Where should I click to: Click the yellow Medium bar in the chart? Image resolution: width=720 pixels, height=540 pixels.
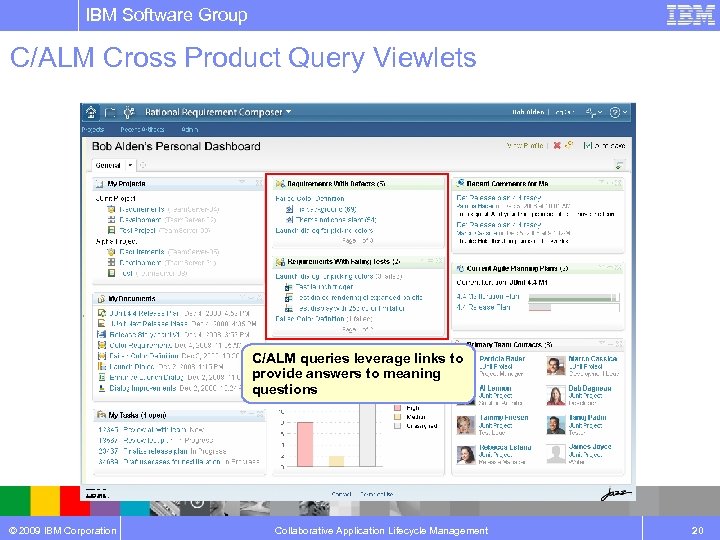point(336,461)
